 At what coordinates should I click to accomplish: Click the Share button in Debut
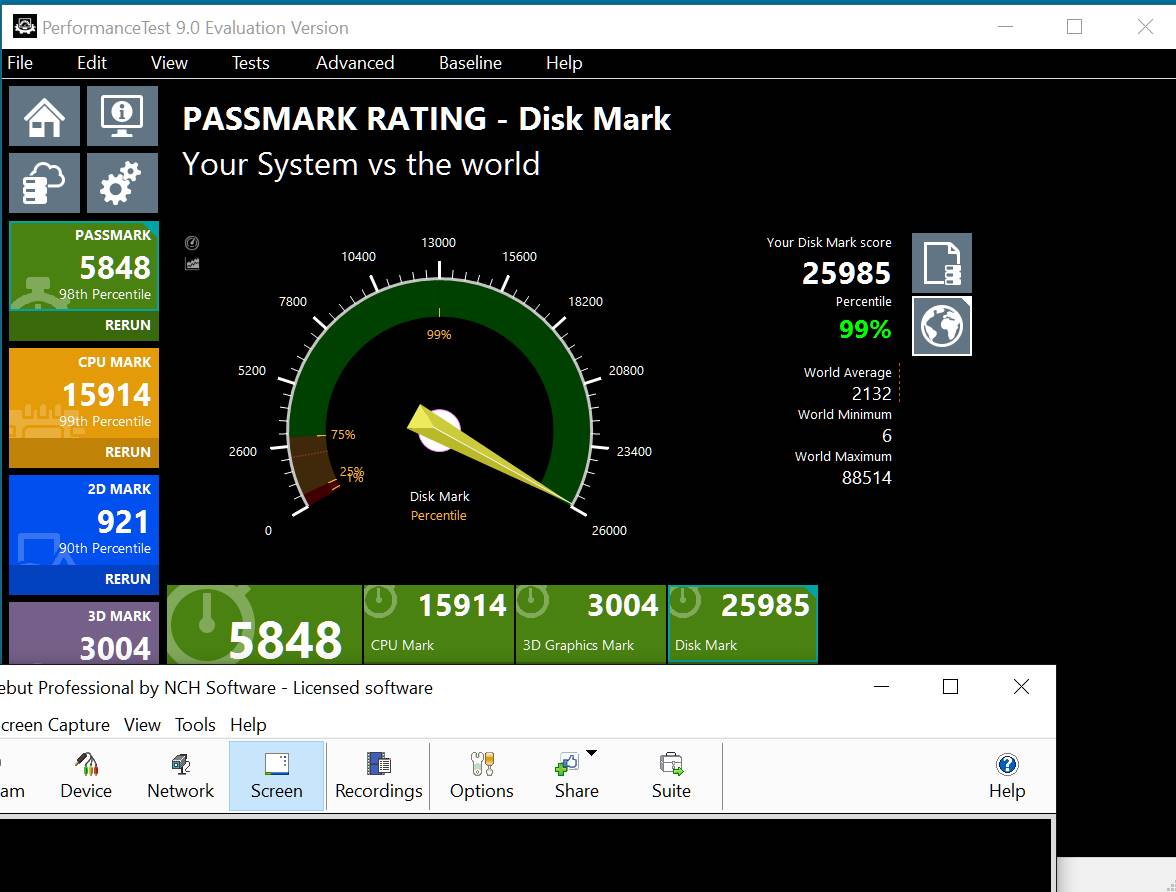[x=574, y=776]
